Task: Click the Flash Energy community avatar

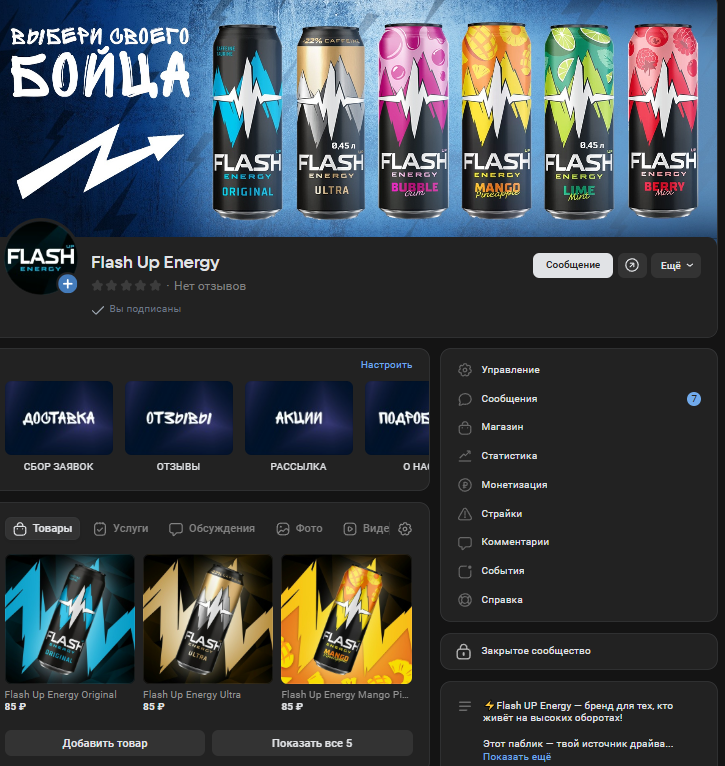Action: [x=41, y=257]
